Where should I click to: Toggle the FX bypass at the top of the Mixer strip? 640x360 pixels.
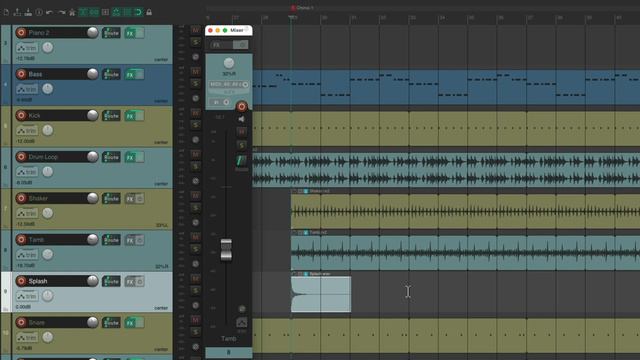242,45
